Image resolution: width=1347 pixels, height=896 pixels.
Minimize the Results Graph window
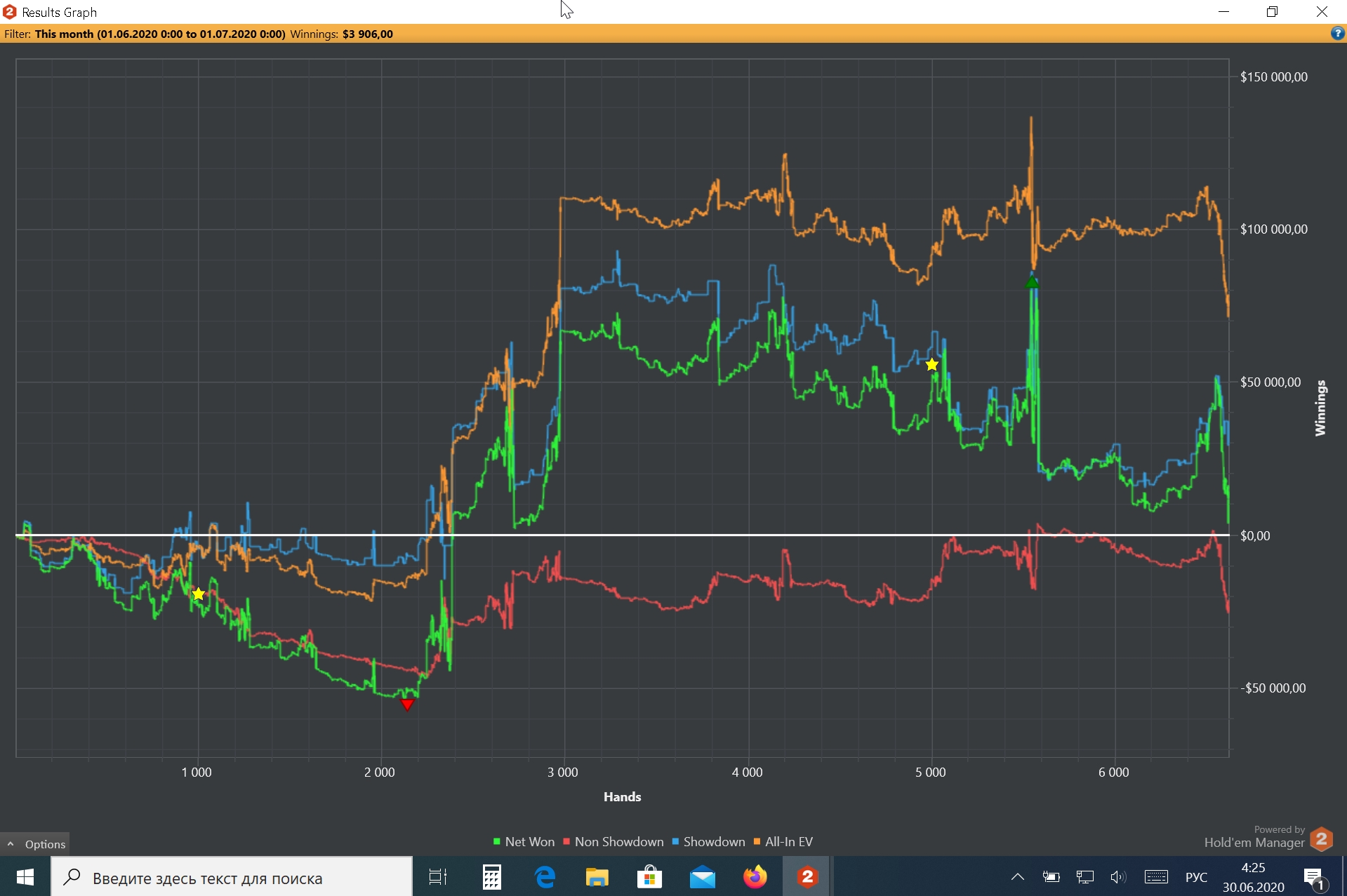tap(1223, 12)
